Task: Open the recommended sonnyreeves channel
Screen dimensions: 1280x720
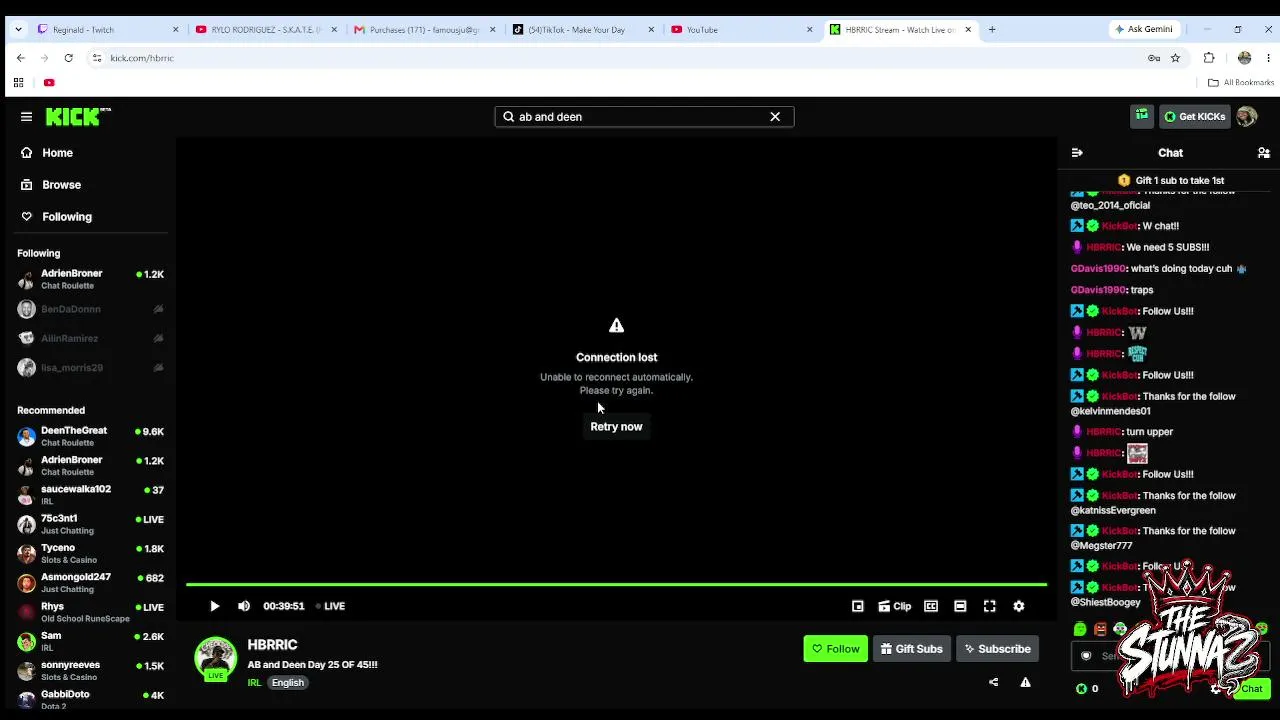Action: (x=90, y=670)
